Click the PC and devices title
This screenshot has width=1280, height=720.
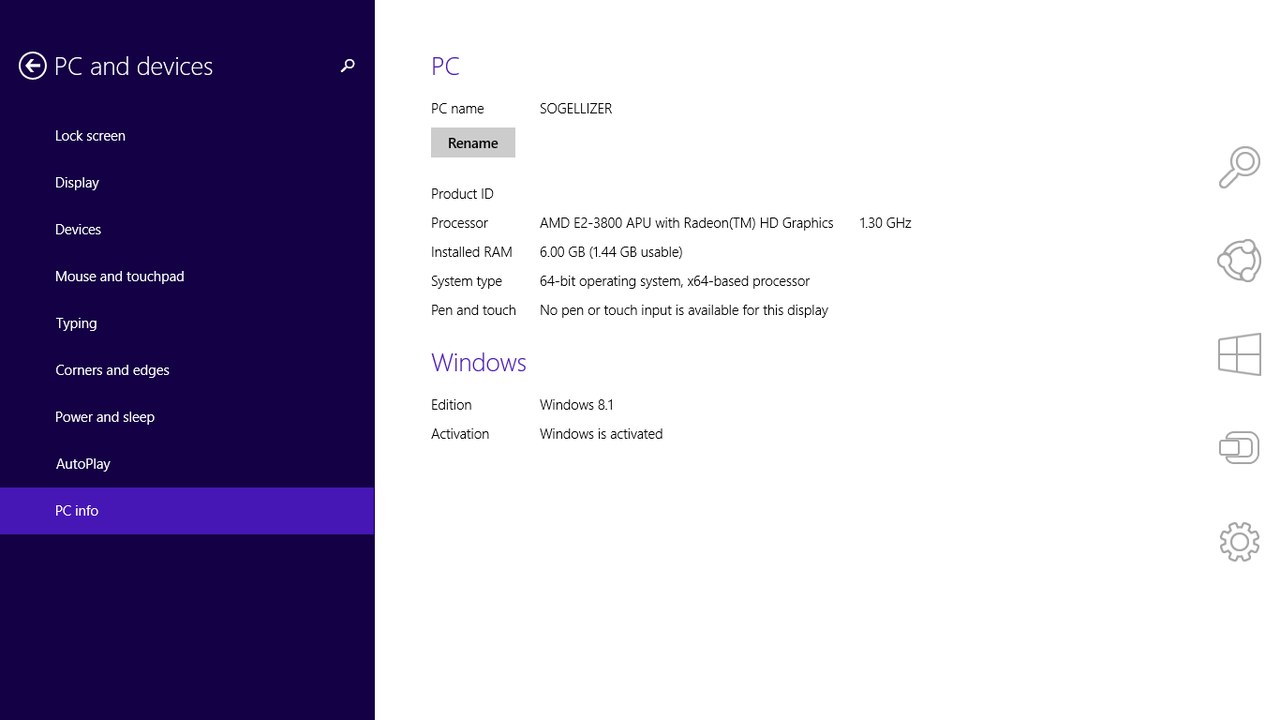click(x=133, y=66)
